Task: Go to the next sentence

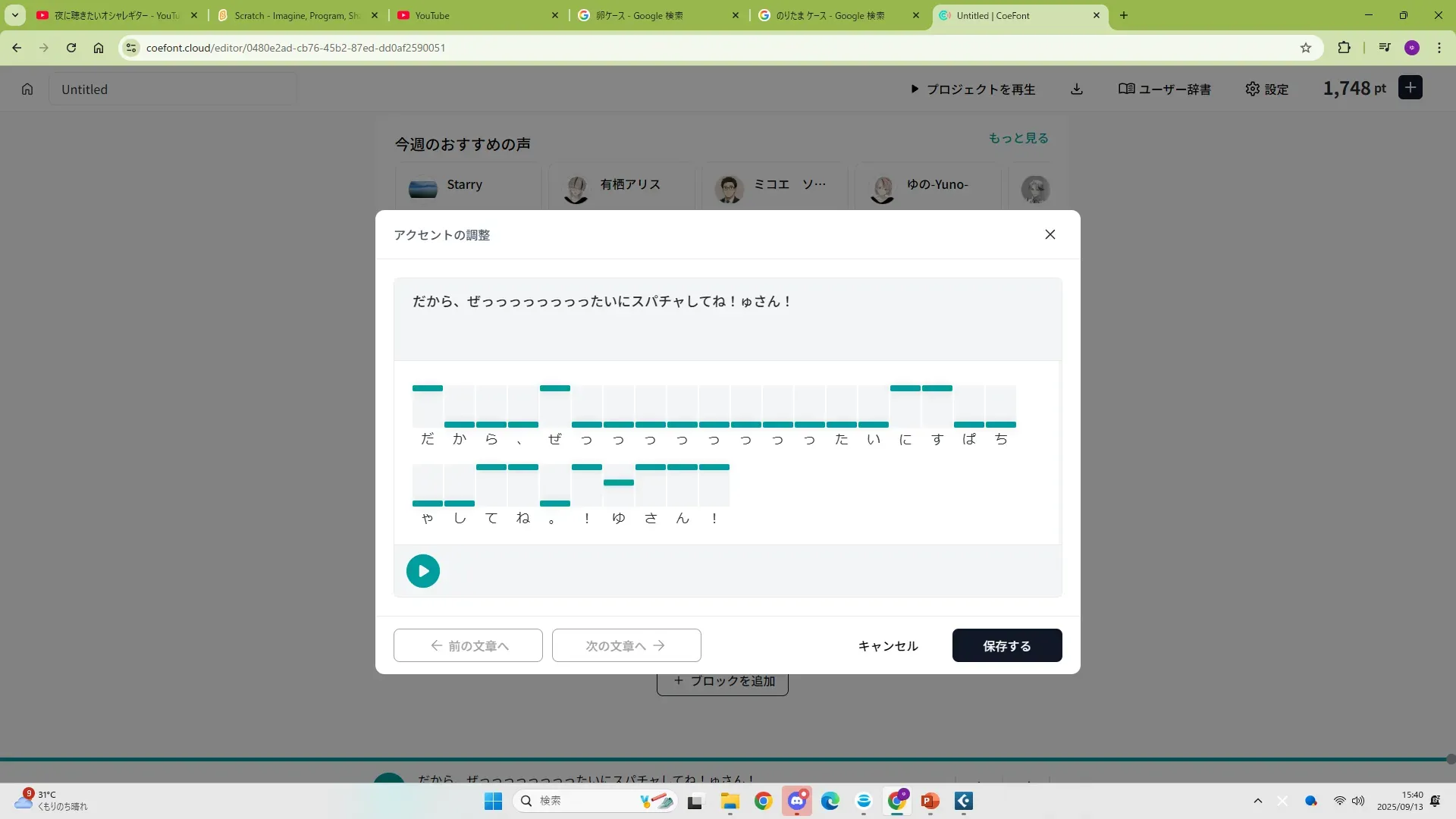Action: point(626,645)
